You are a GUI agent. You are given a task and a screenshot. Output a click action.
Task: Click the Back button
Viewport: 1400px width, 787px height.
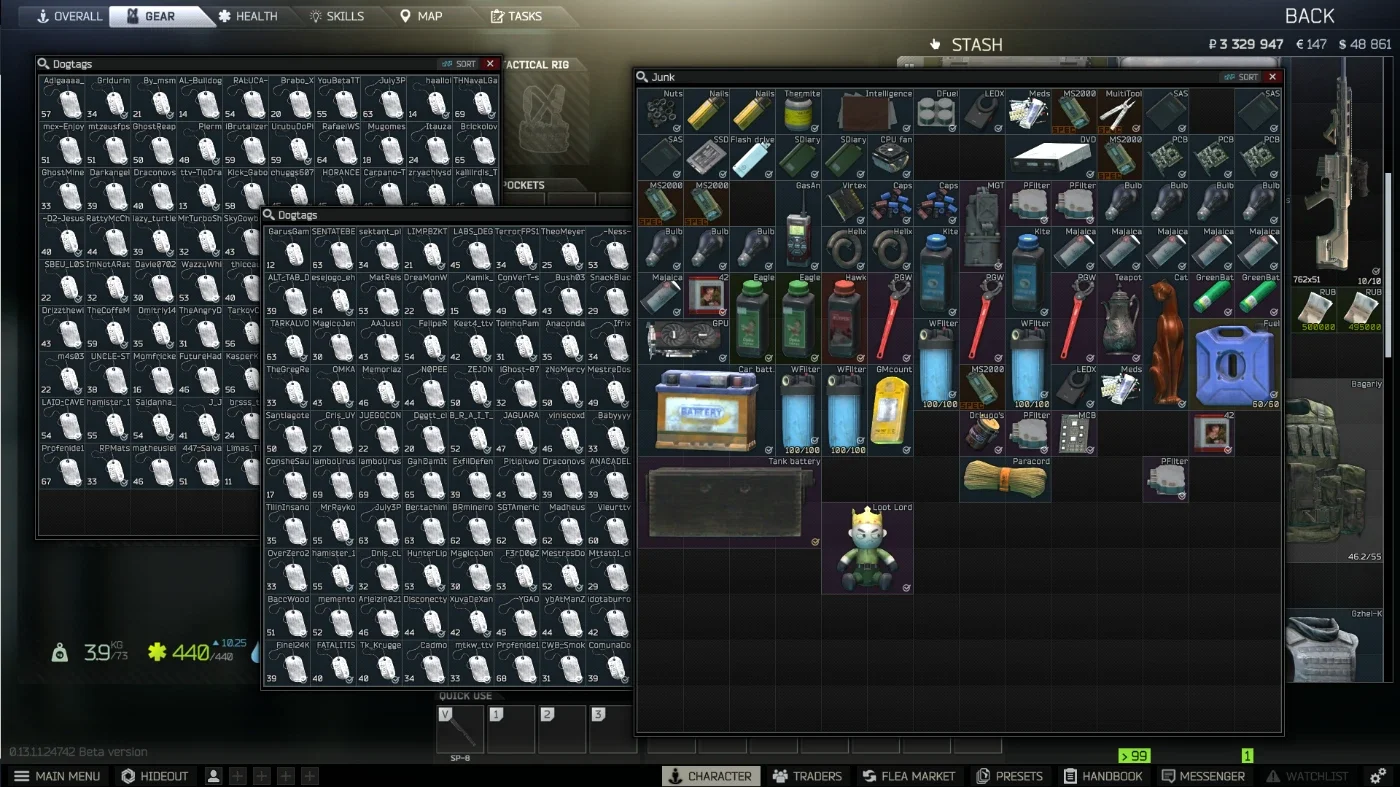(x=1309, y=16)
